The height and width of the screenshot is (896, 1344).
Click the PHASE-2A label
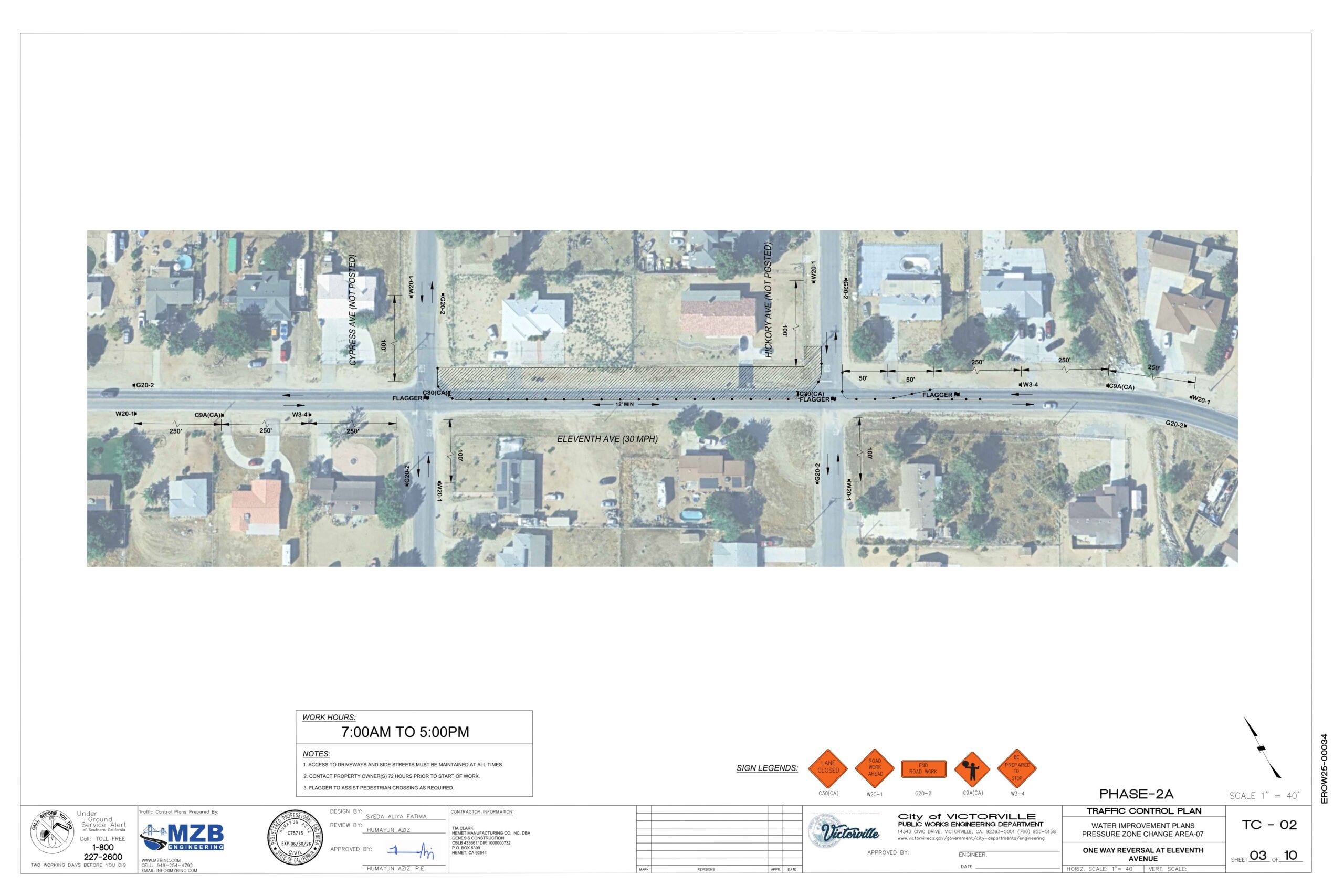coord(1136,794)
